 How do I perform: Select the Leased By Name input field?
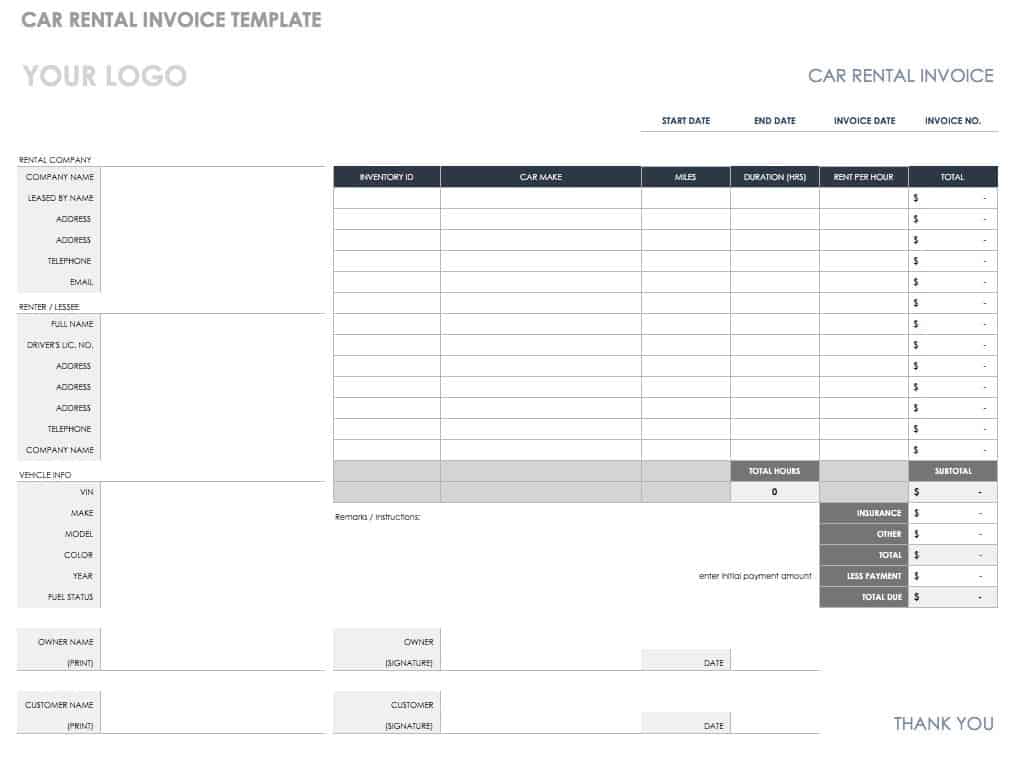(x=212, y=198)
